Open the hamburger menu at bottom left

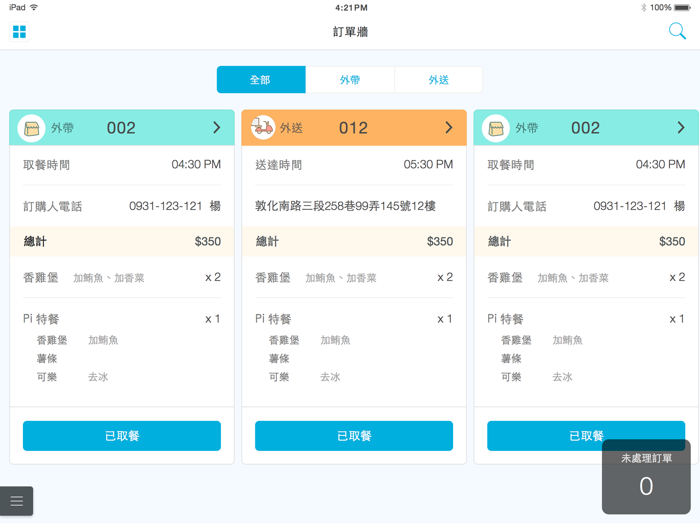tap(16, 501)
